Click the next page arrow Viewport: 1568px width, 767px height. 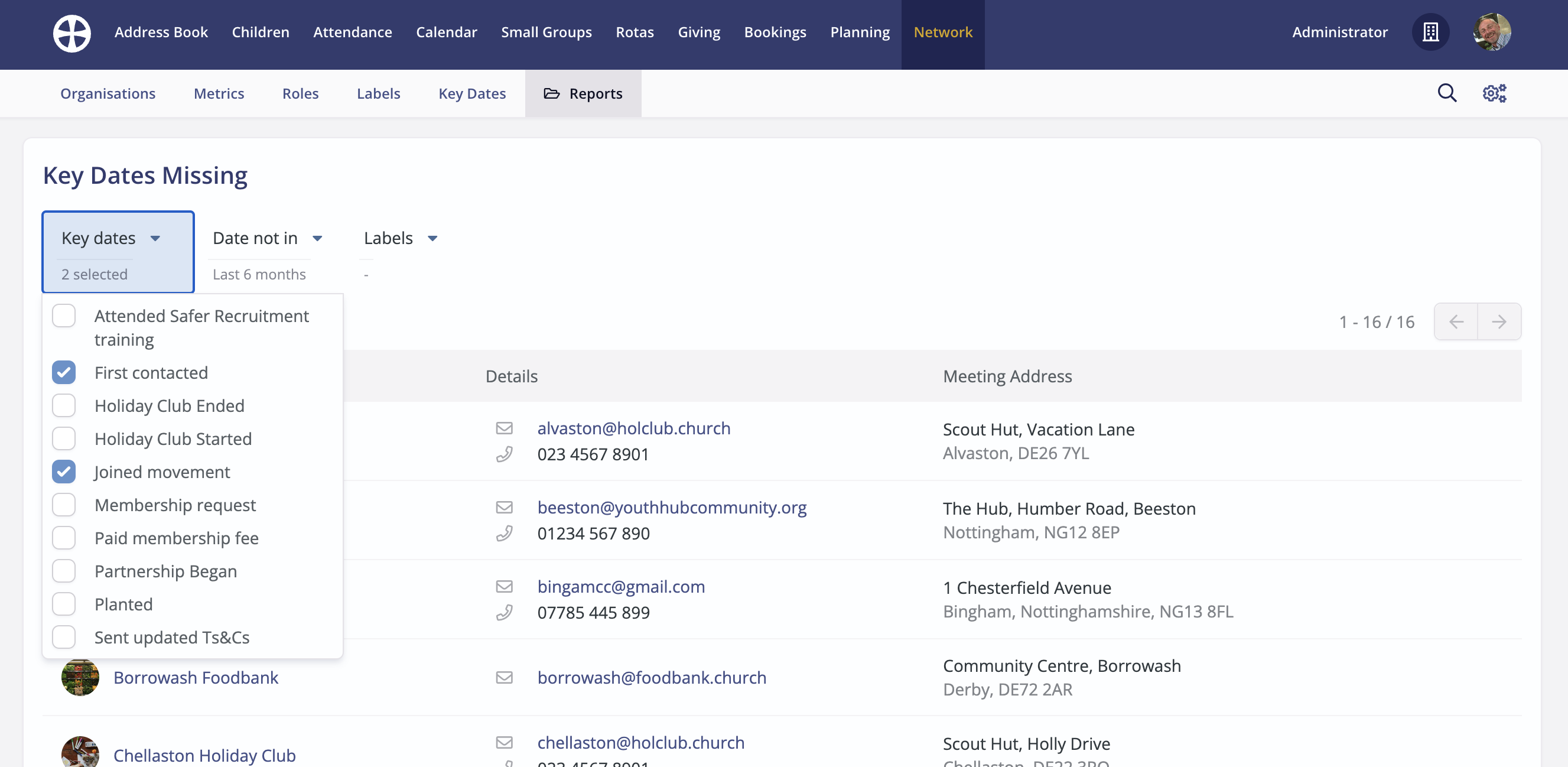(x=1500, y=321)
